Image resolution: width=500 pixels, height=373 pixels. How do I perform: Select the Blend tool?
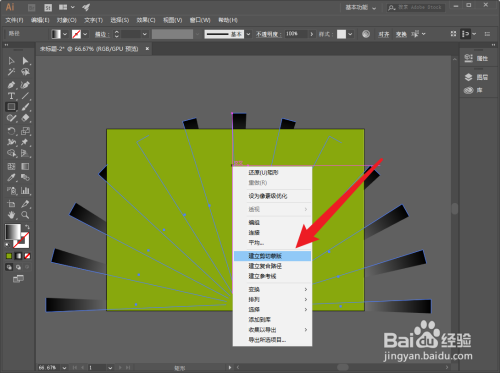click(25, 178)
